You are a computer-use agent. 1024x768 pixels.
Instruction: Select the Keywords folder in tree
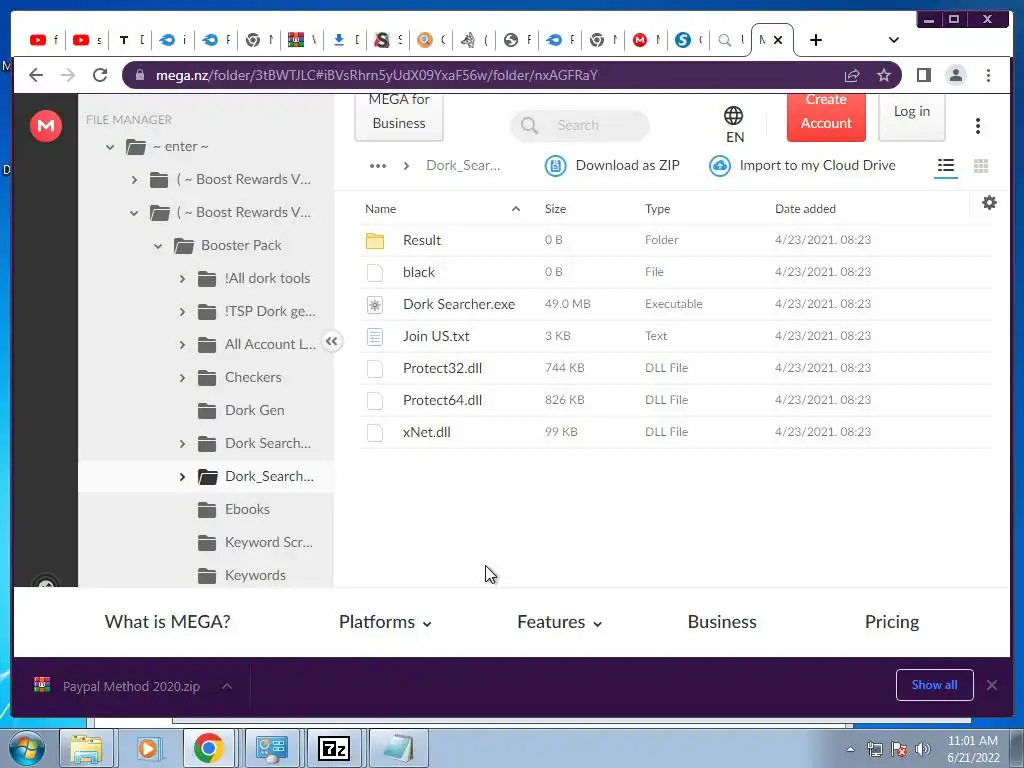[255, 575]
